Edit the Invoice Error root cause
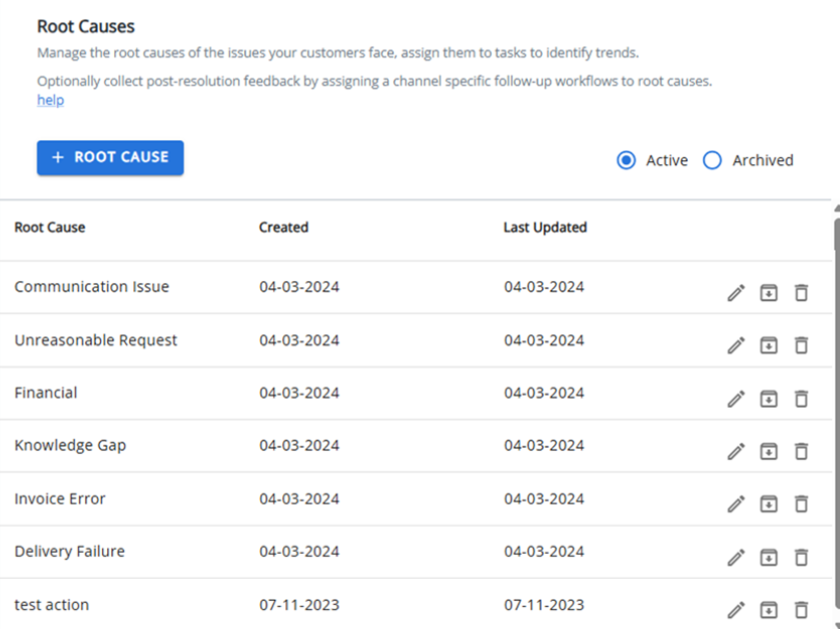Image resolution: width=840 pixels, height=629 pixels. point(736,504)
